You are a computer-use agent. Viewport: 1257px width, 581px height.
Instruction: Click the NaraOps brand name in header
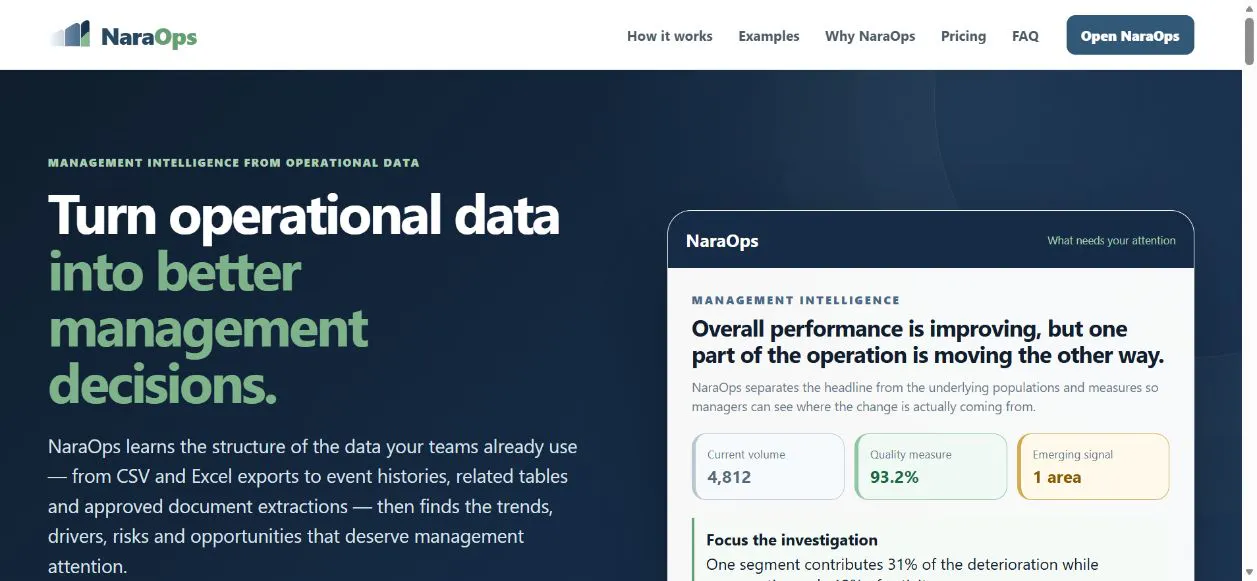click(x=149, y=37)
